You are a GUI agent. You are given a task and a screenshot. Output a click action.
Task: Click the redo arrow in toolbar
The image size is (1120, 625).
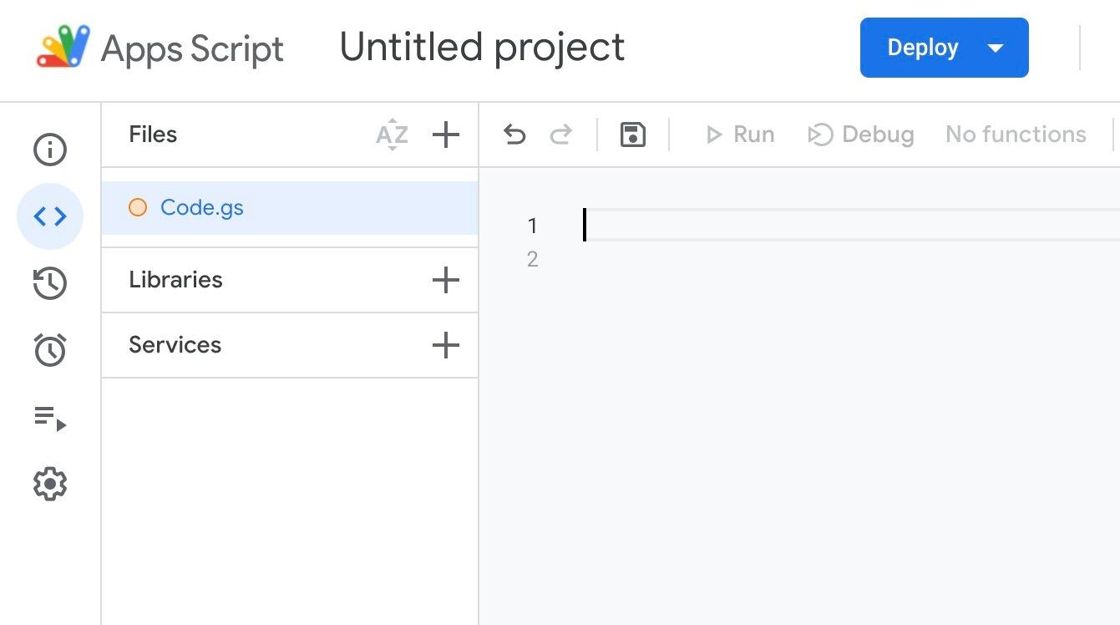tap(561, 135)
